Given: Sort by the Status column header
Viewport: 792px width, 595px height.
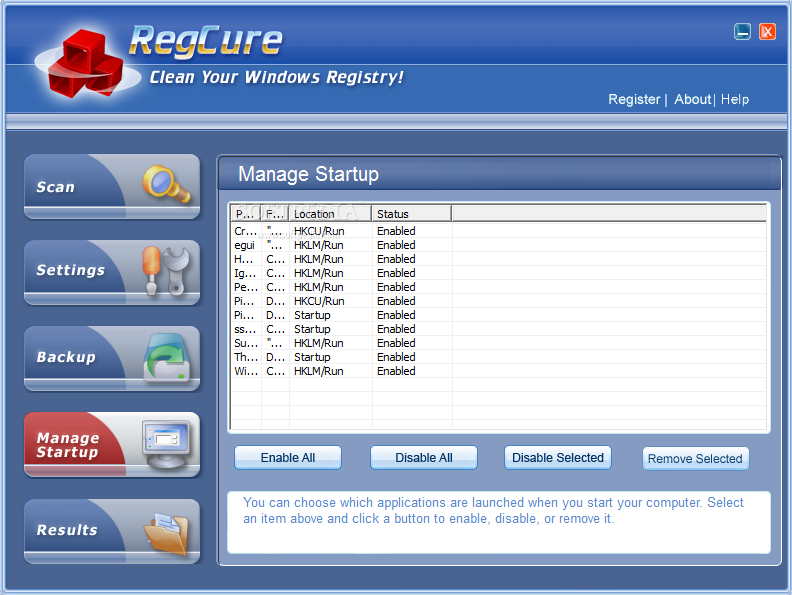Looking at the screenshot, I should 412,214.
